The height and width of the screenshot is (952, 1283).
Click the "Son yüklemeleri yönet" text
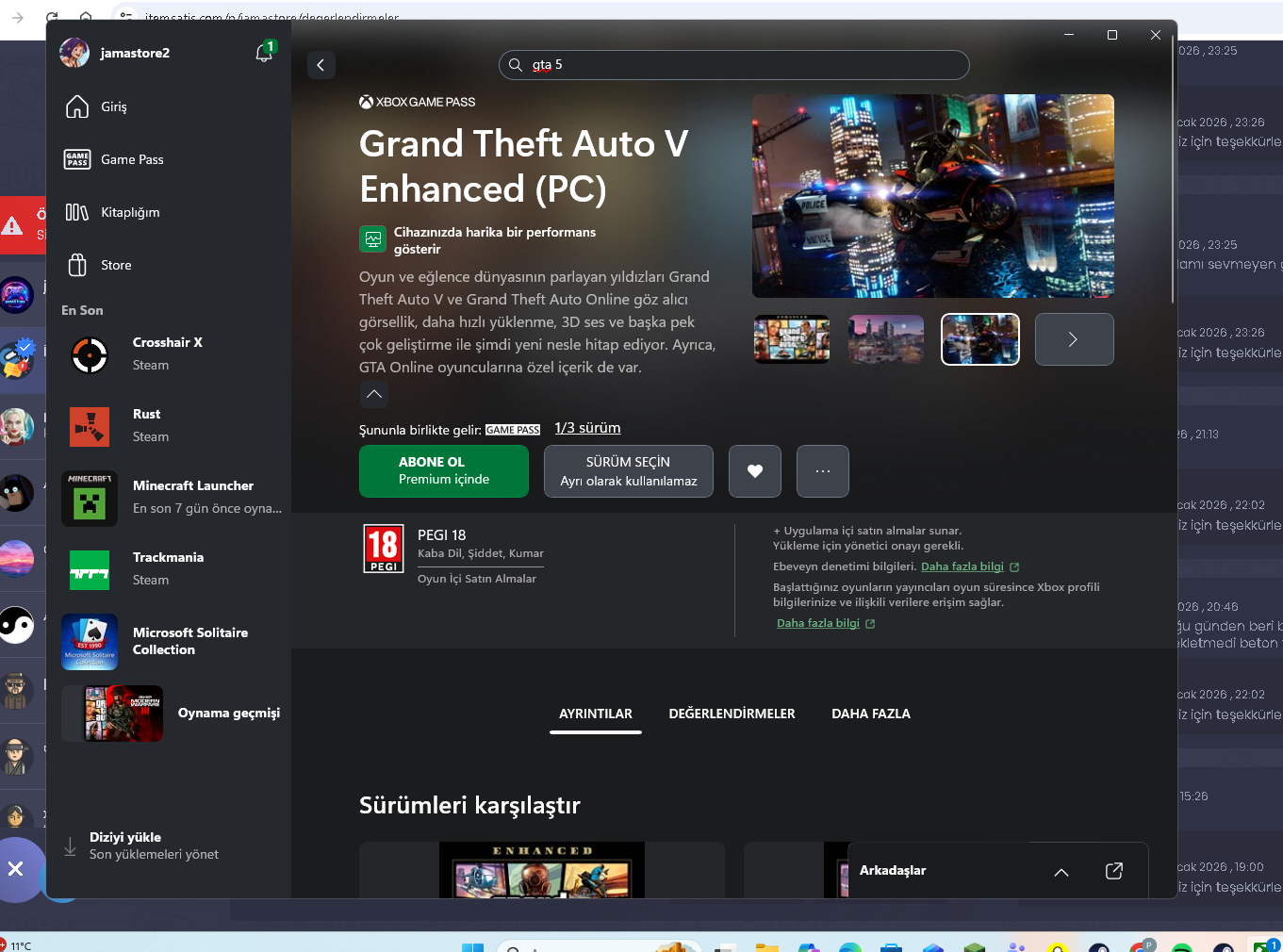[154, 855]
